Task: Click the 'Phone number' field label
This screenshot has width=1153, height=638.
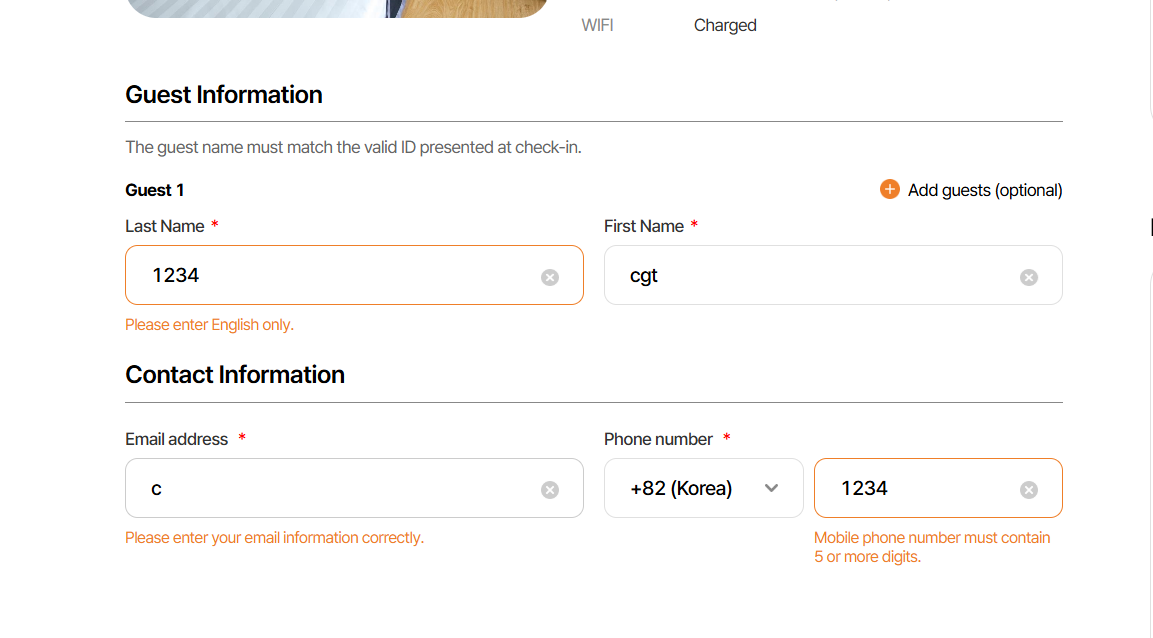Action: [x=658, y=439]
